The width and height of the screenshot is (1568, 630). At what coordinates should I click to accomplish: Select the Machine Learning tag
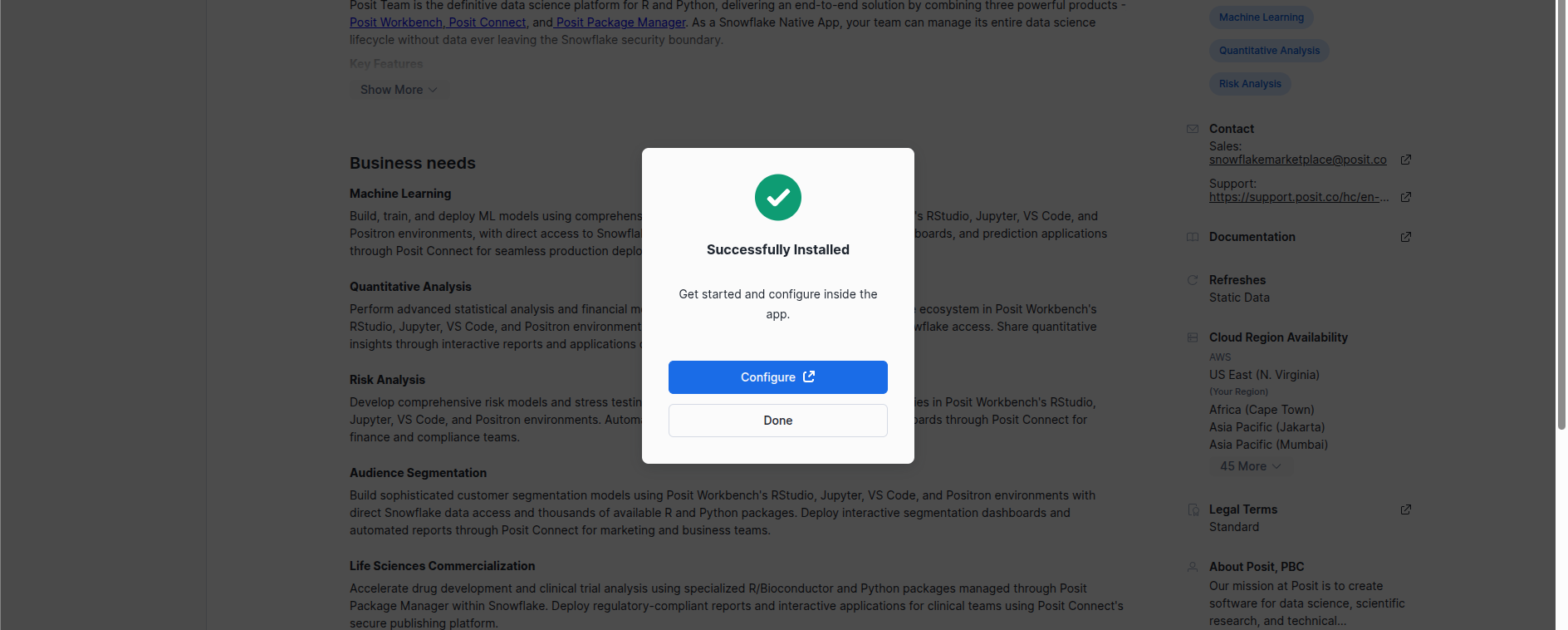[1261, 17]
